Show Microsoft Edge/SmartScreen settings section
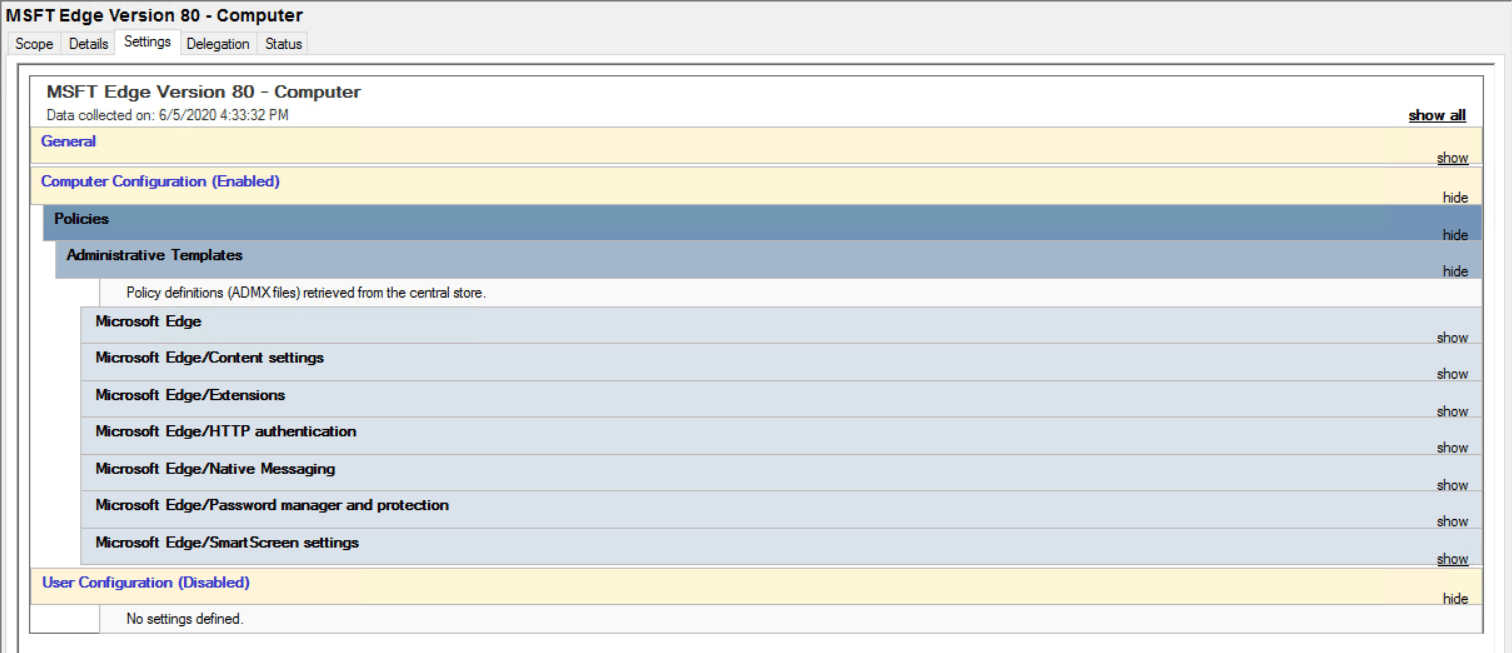1512x653 pixels. [x=1452, y=559]
